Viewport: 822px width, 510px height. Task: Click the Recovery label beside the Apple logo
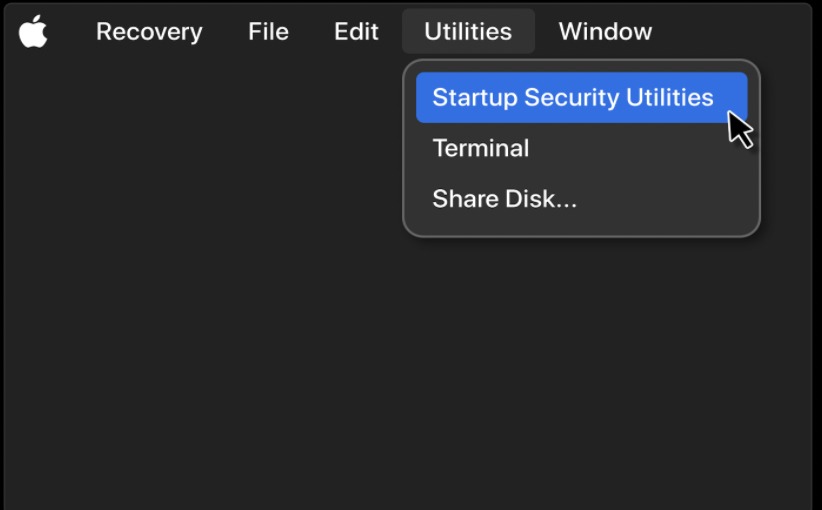pyautogui.click(x=149, y=31)
